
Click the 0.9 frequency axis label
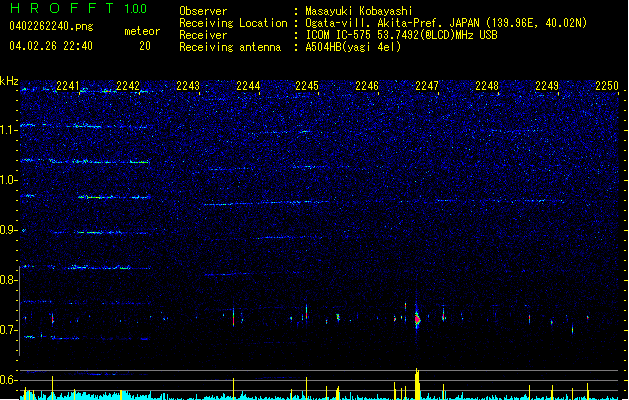[x=9, y=230]
